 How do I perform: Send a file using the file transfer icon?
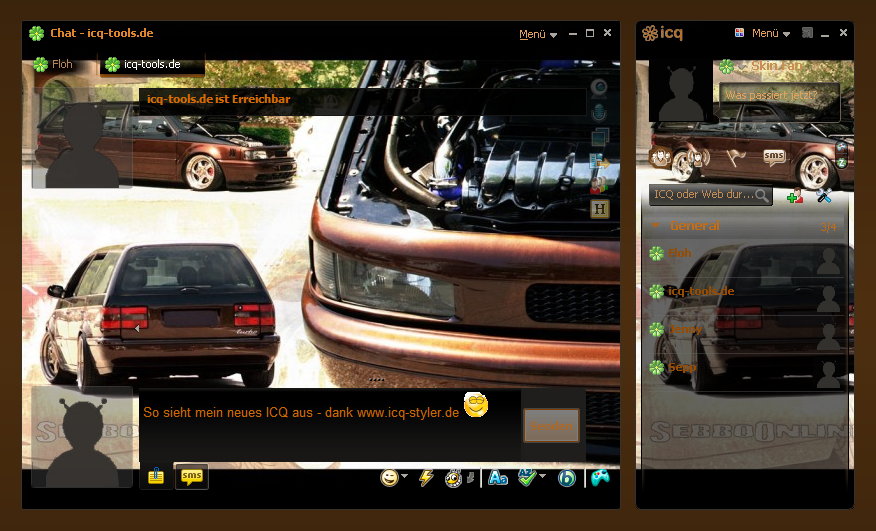(x=599, y=162)
